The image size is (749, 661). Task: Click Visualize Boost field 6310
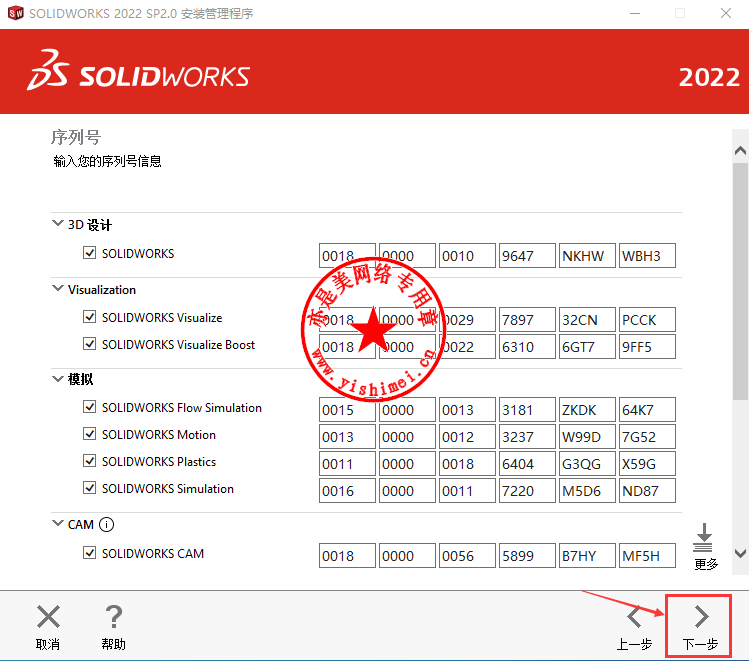(x=527, y=347)
